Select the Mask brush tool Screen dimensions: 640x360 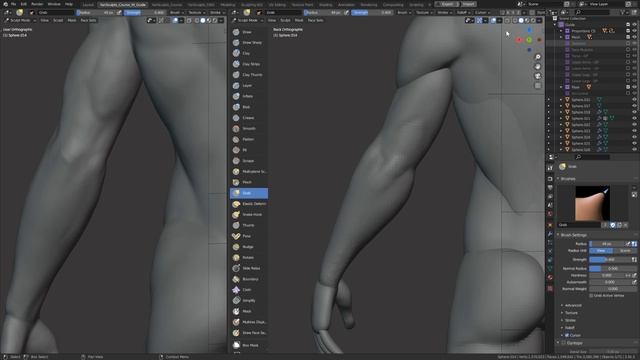click(249, 311)
